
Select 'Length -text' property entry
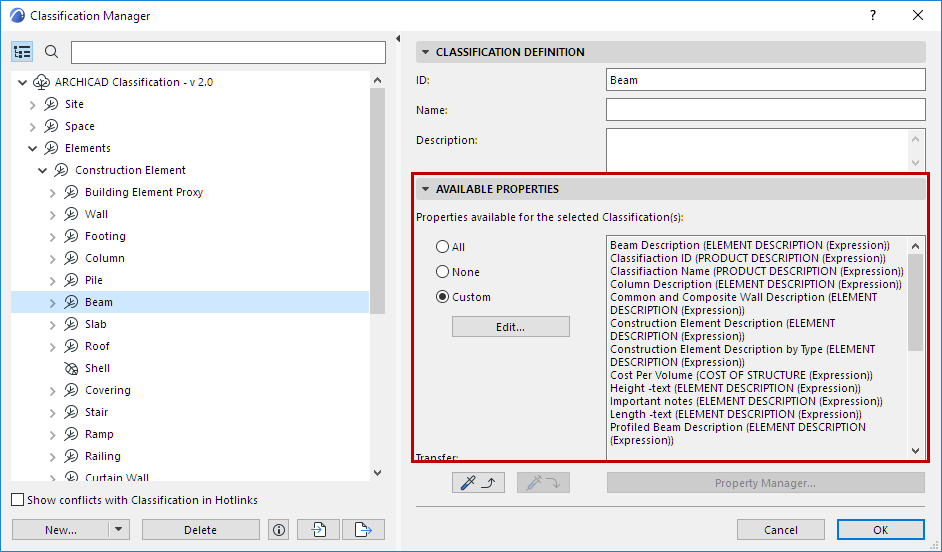(x=736, y=414)
